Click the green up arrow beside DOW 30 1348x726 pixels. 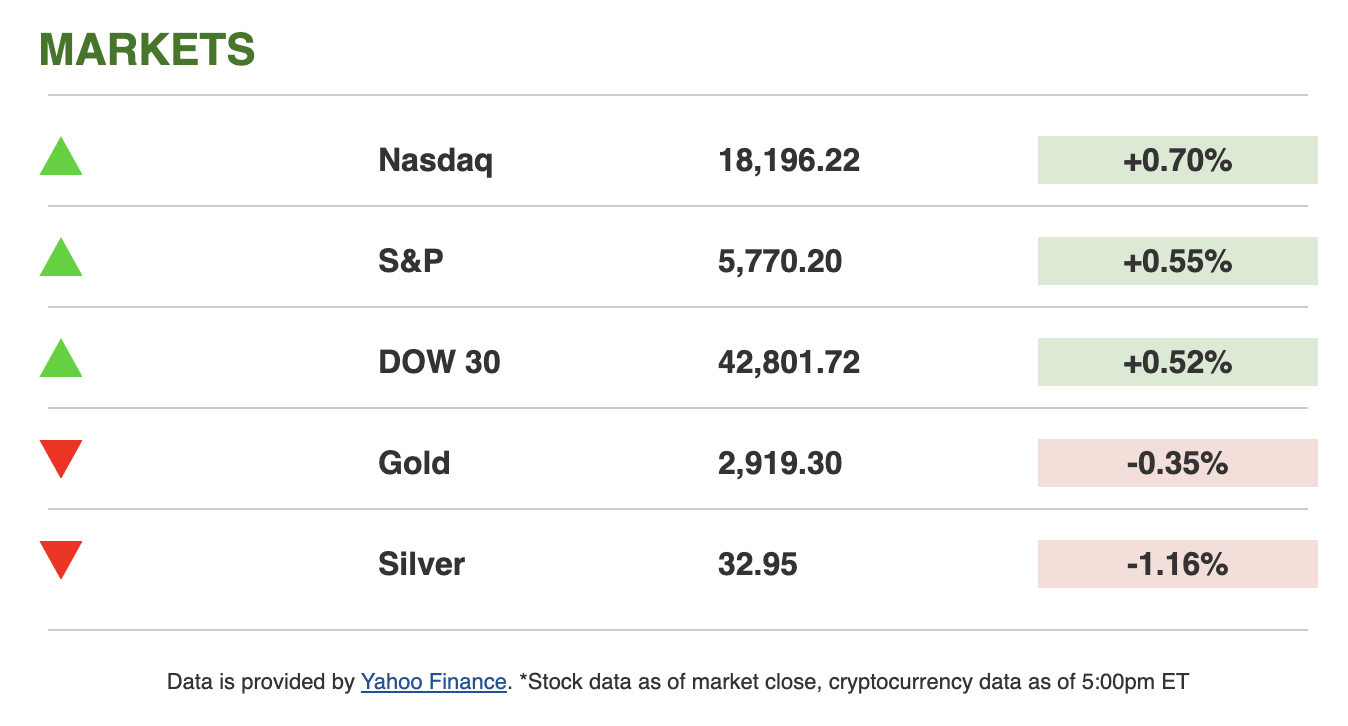click(61, 361)
